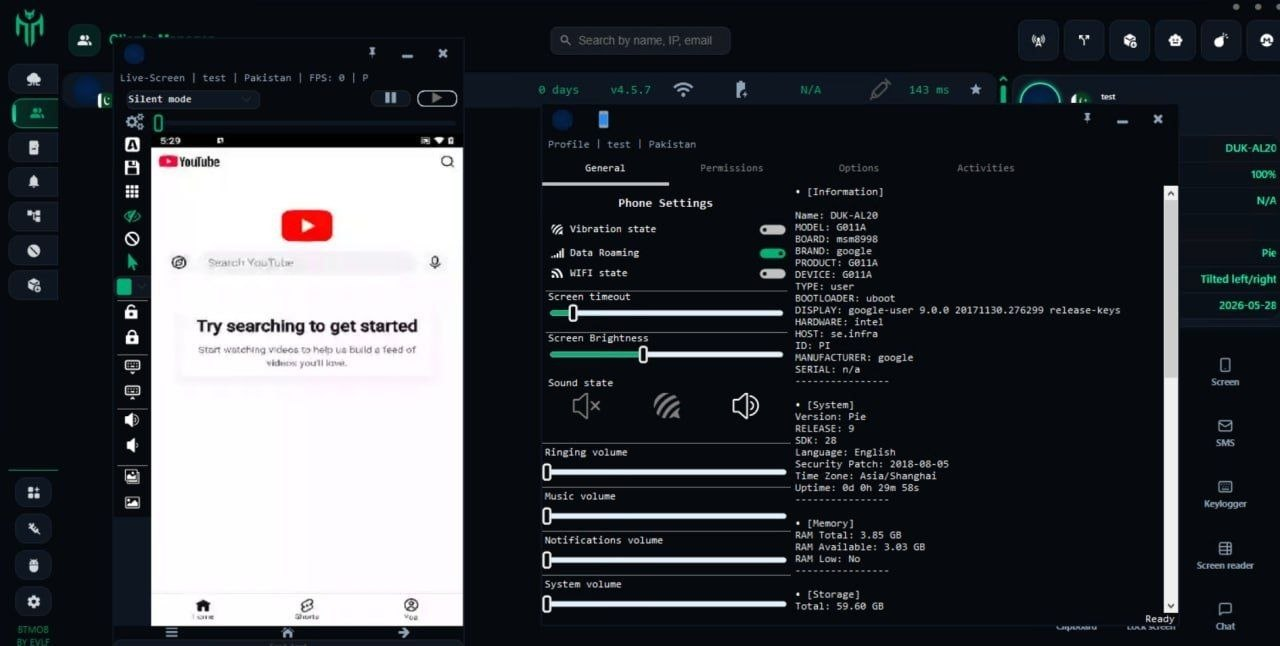1280x646 pixels.
Task: Open the bell notifications sidebar icon
Action: [34, 181]
